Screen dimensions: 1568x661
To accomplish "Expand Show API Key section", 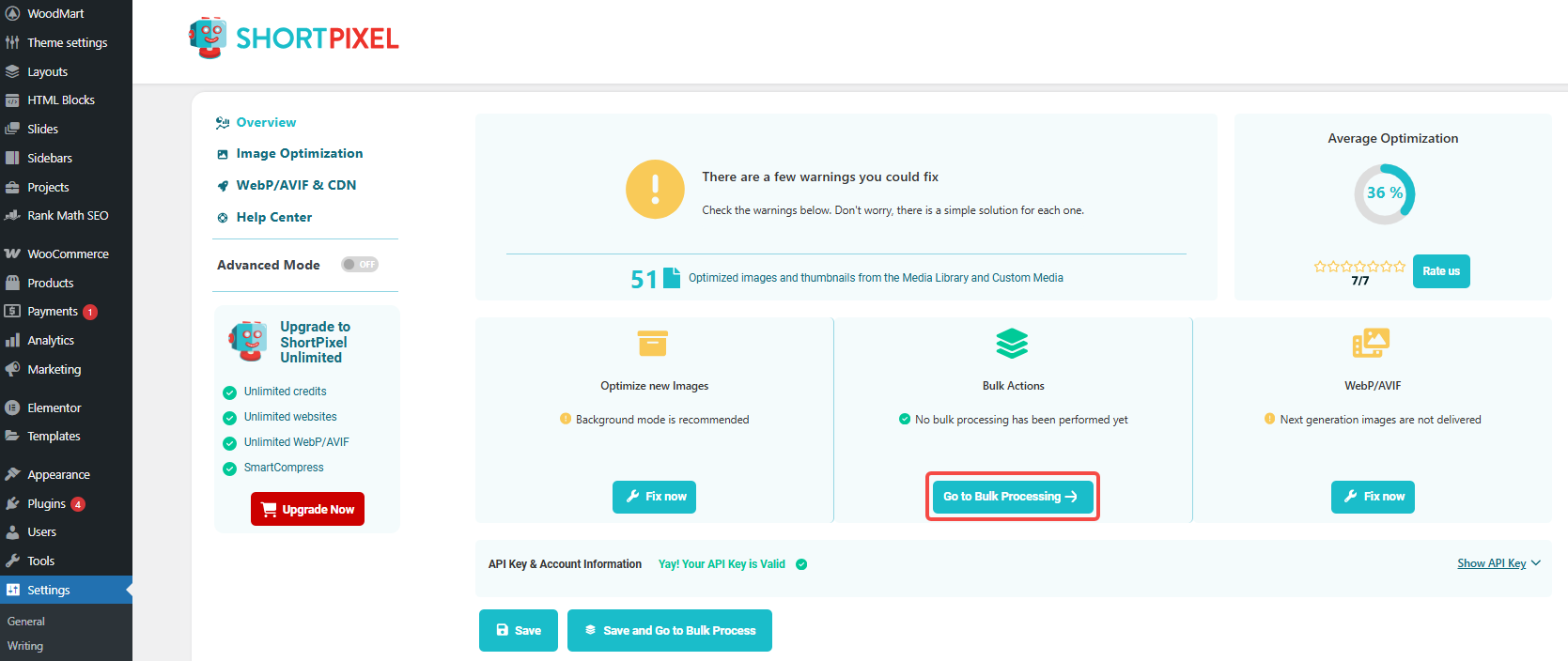I will pyautogui.click(x=1498, y=563).
